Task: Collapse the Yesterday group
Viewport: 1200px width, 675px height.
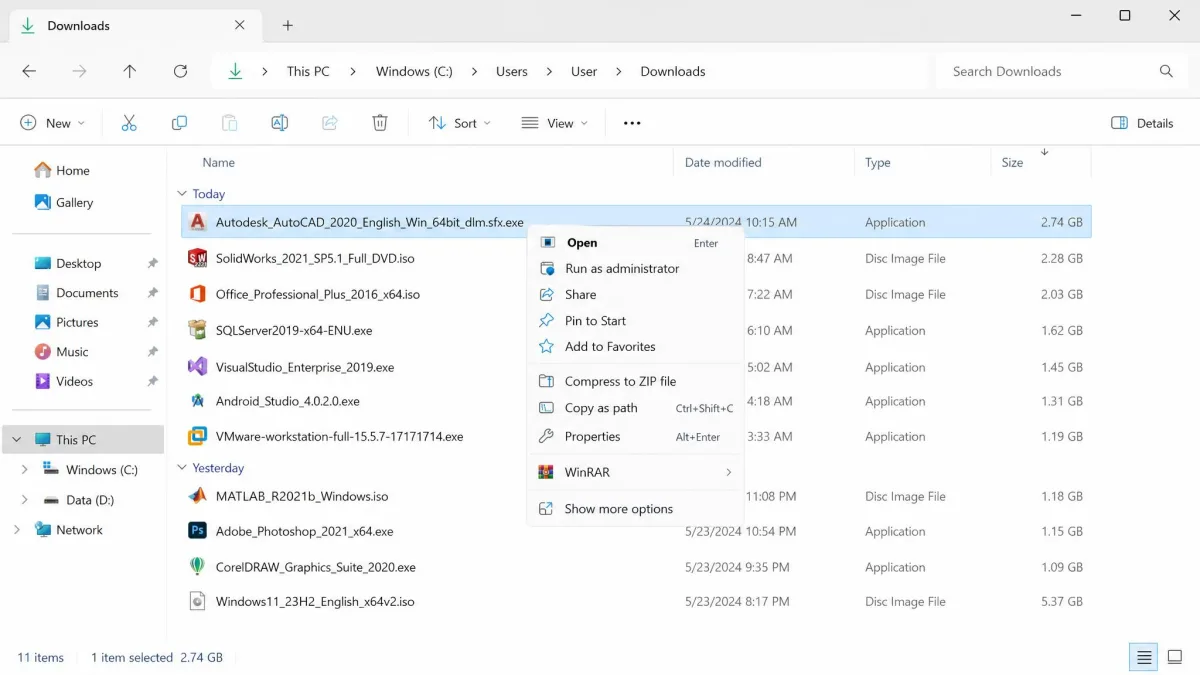Action: coord(182,468)
